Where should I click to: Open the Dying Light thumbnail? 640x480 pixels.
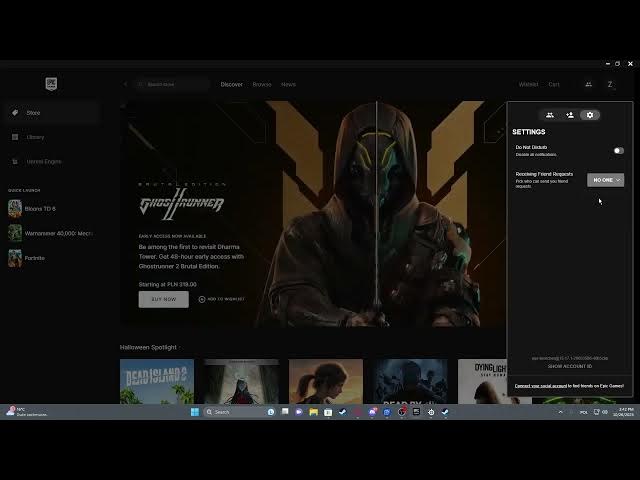coord(482,381)
